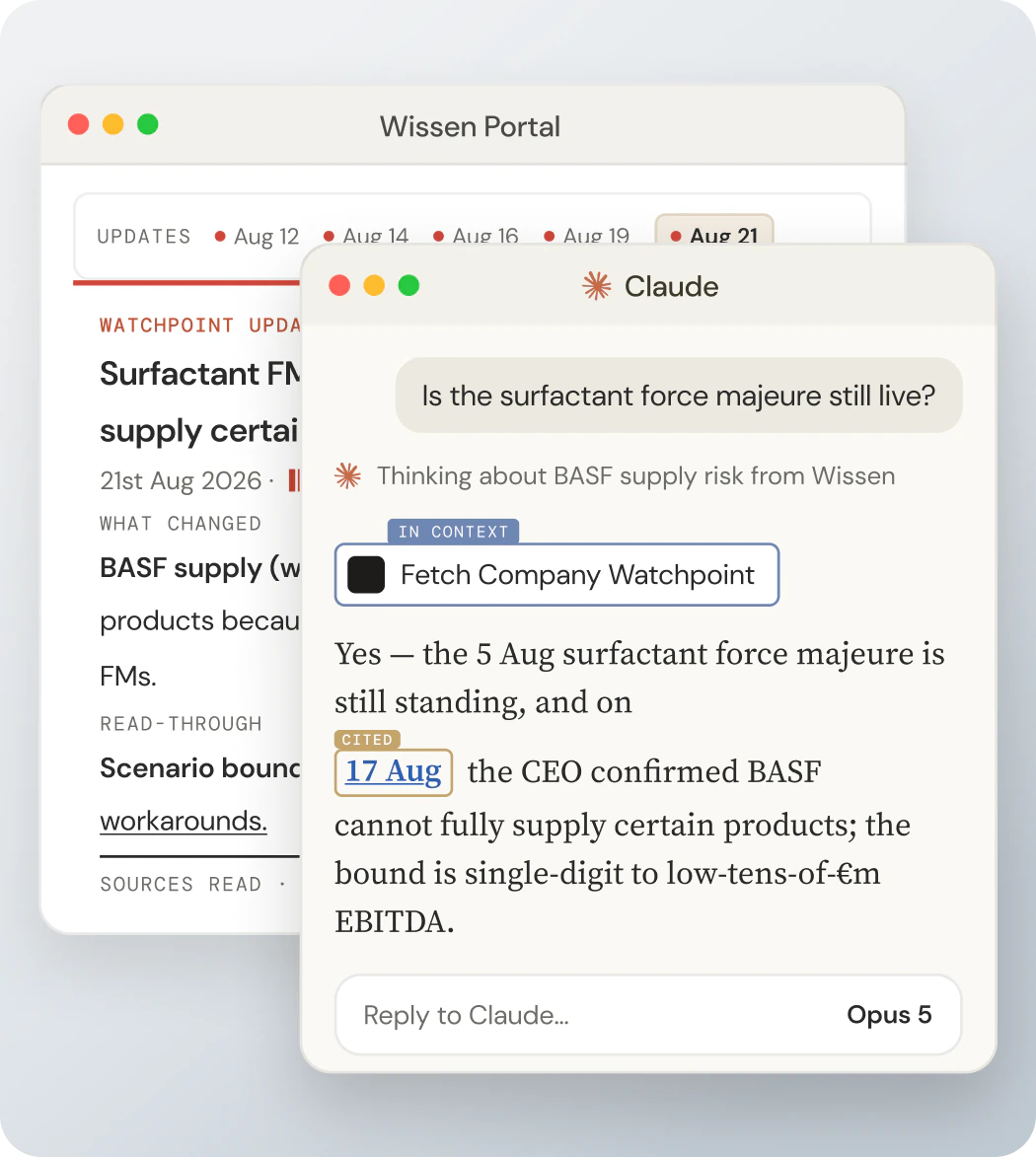1036x1157 pixels.
Task: Open the Fetch Company Watchpoint tool card
Action: click(557, 575)
